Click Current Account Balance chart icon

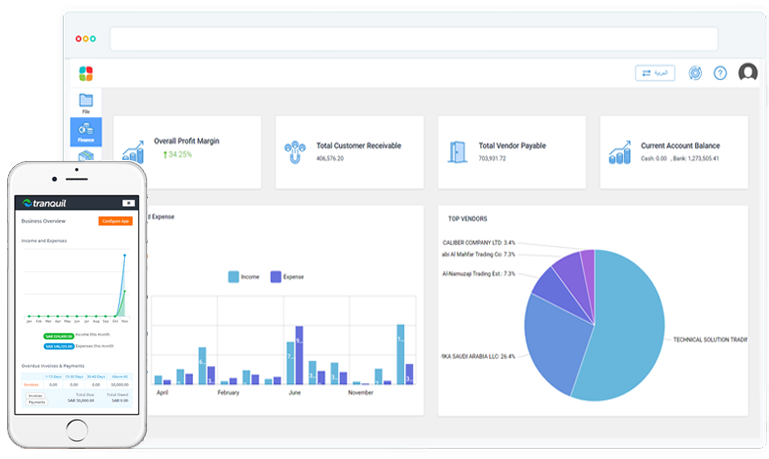pyautogui.click(x=619, y=151)
